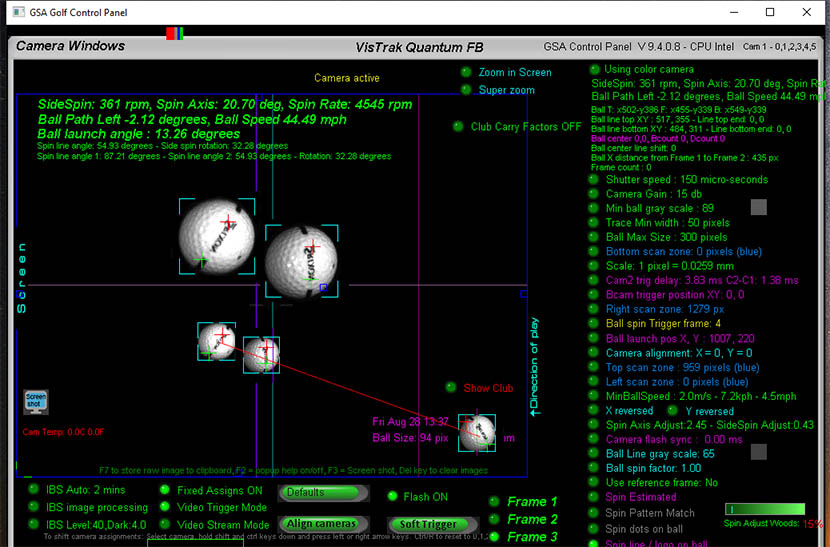
Task: Click Min ball gray scale 89 LED
Action: pos(594,208)
